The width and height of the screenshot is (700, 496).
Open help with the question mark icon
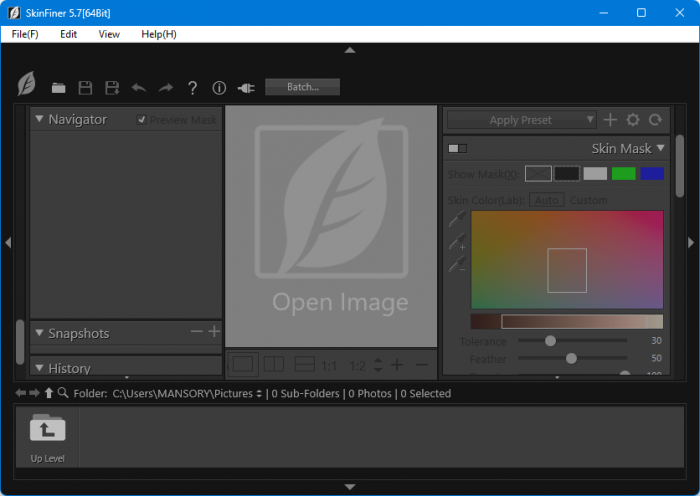click(x=193, y=88)
